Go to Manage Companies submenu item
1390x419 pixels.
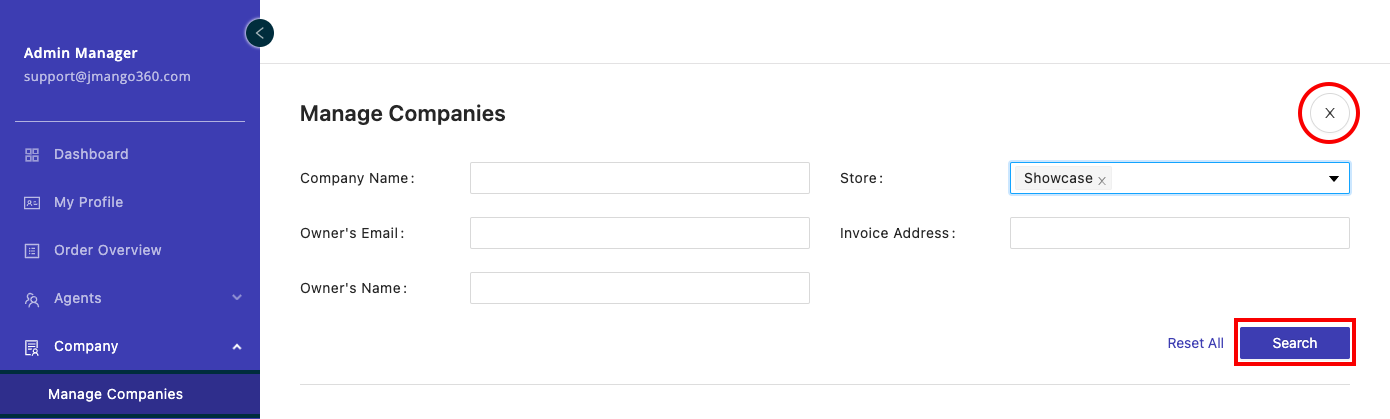pos(115,394)
